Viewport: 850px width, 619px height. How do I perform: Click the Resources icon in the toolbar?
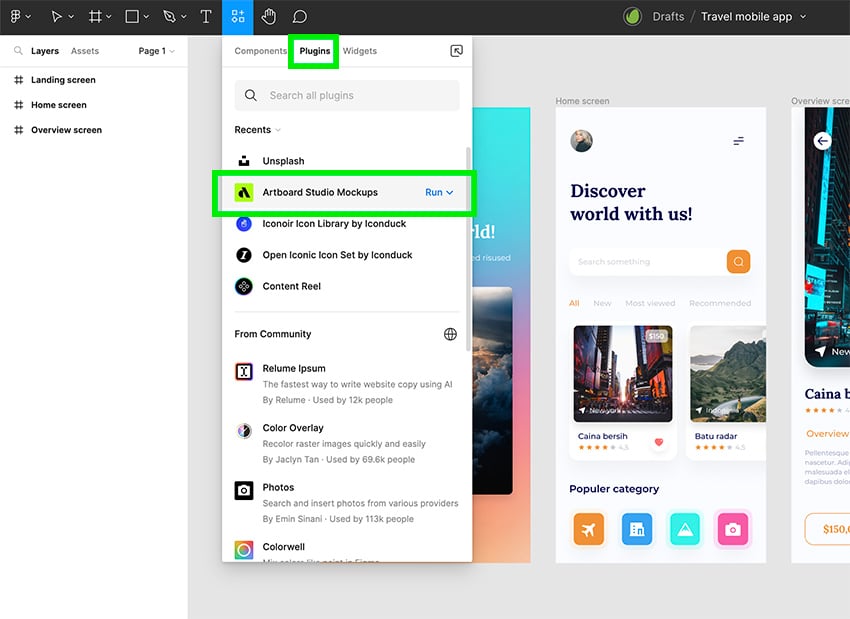pos(237,16)
